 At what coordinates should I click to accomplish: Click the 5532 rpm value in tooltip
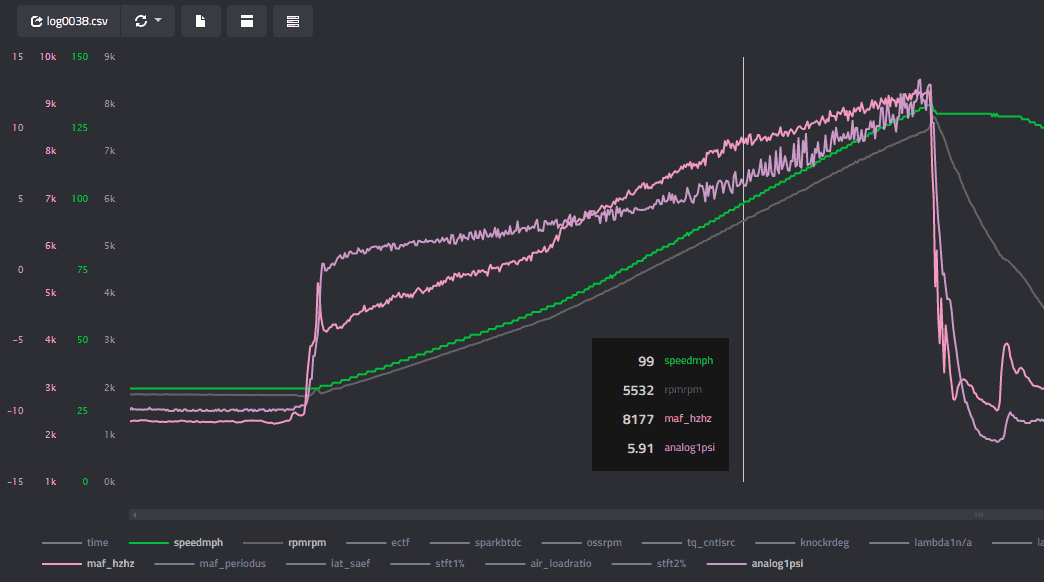tap(638, 390)
